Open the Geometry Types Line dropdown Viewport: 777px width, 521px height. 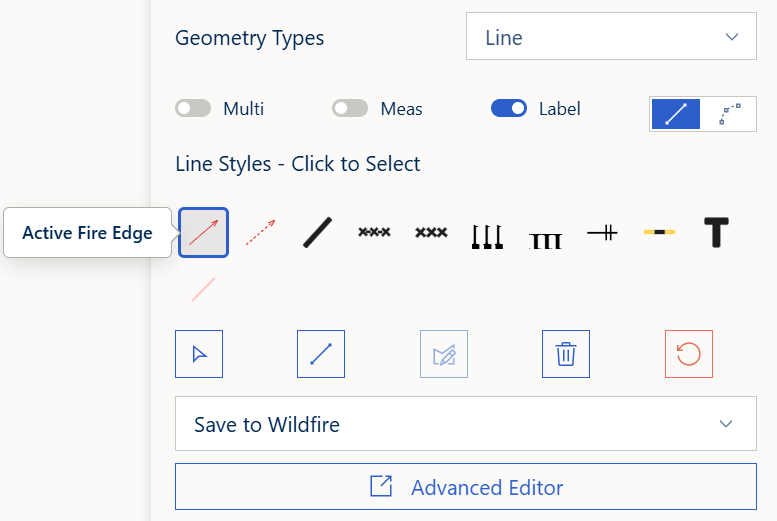pyautogui.click(x=611, y=36)
